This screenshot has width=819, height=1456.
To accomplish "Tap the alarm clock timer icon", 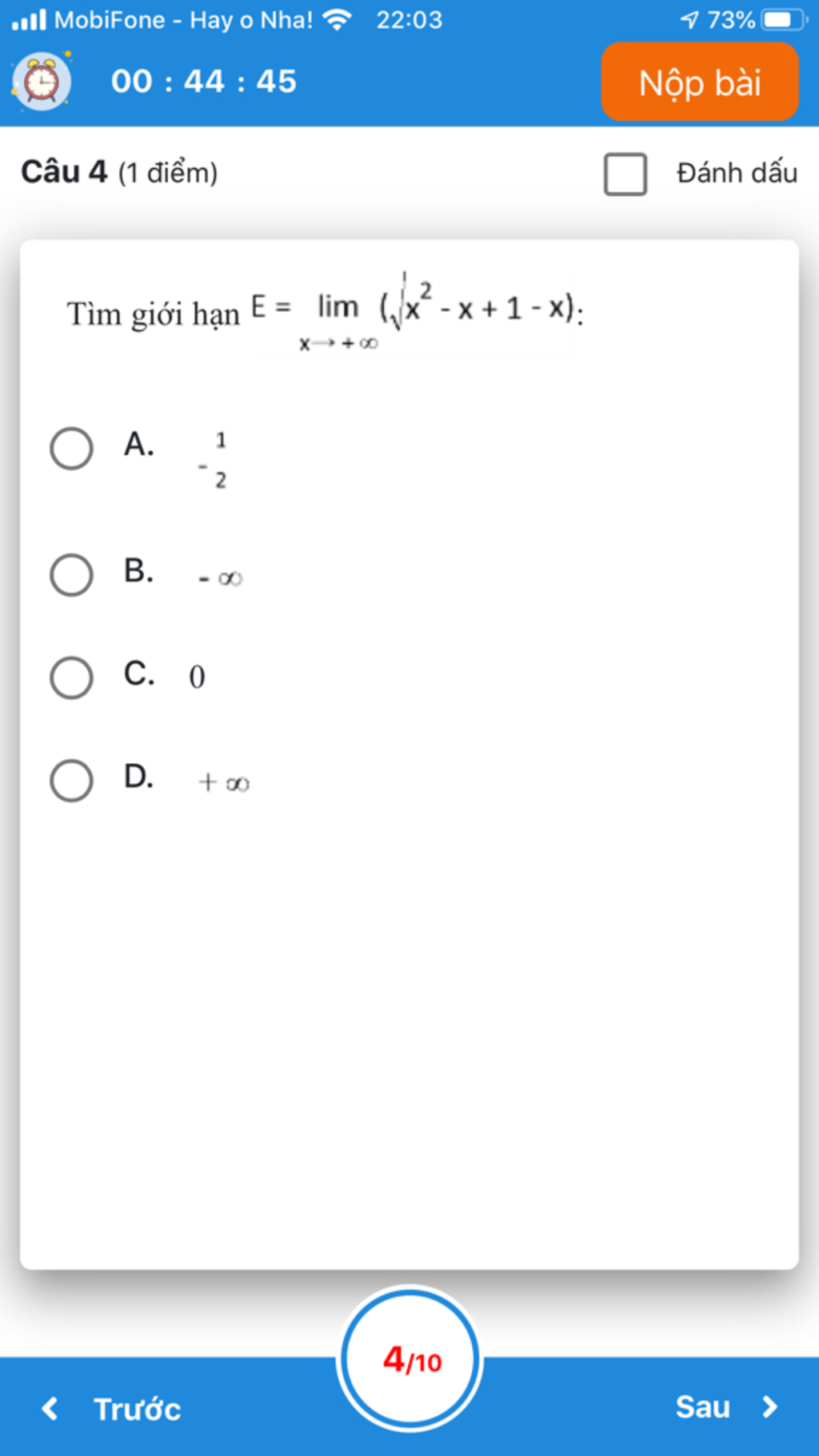I will tap(42, 81).
